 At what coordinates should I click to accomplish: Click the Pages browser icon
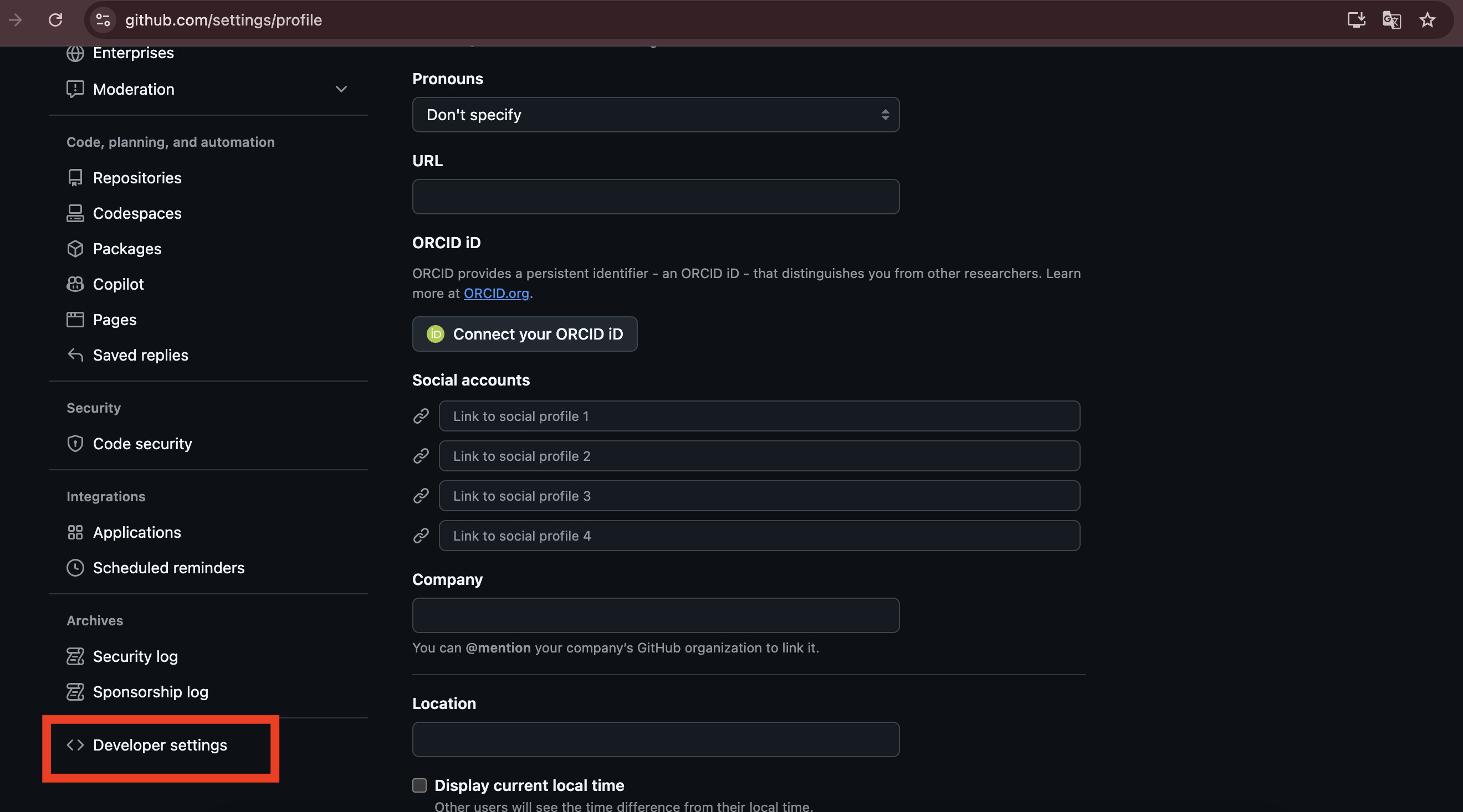click(x=75, y=320)
